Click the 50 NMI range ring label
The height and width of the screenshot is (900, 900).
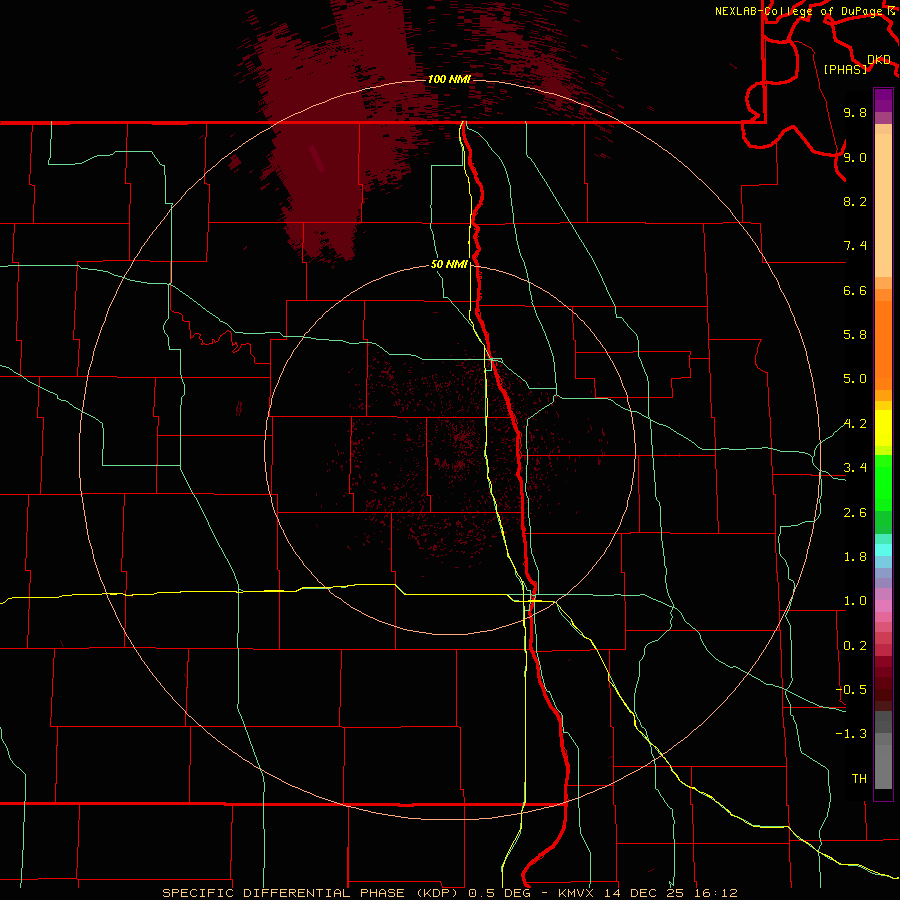pos(449,264)
